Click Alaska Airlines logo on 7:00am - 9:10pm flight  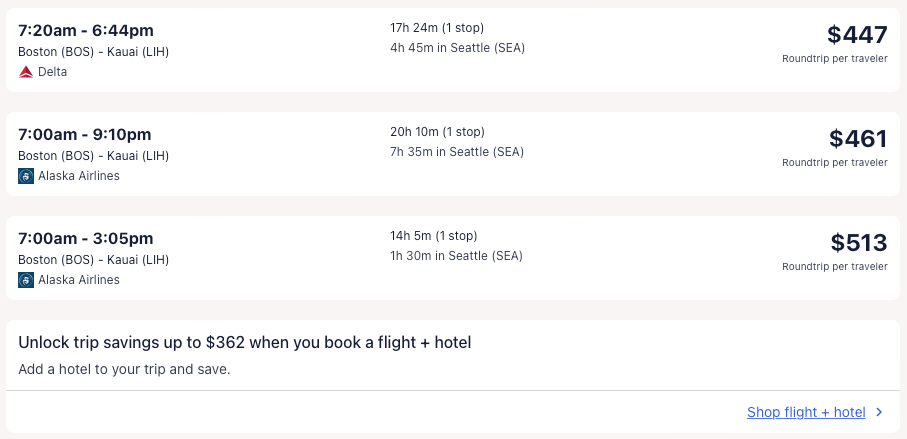(x=26, y=176)
